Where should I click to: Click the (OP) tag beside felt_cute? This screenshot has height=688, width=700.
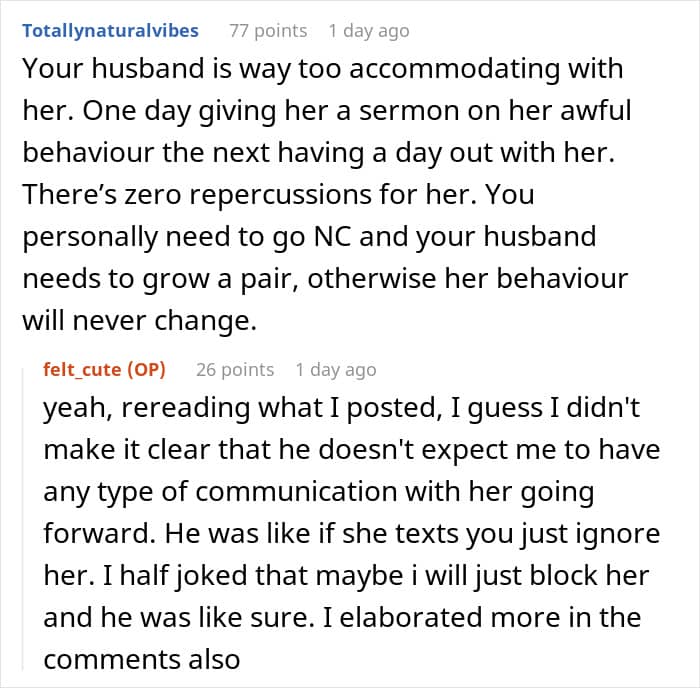(147, 369)
